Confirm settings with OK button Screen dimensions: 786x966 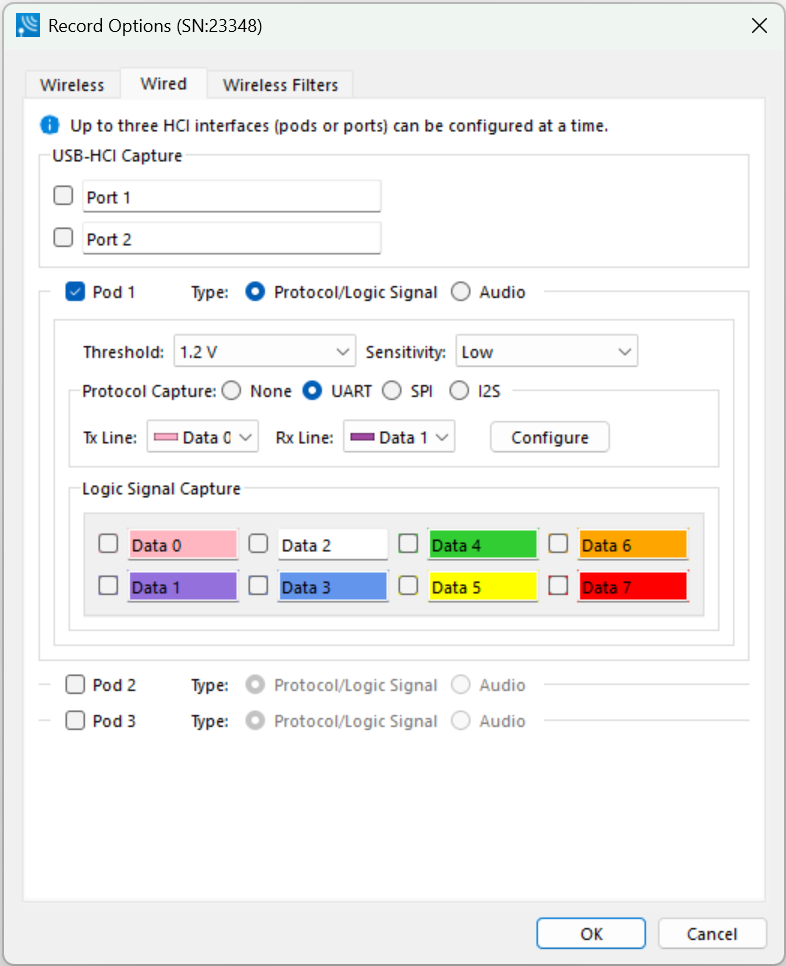pyautogui.click(x=591, y=934)
